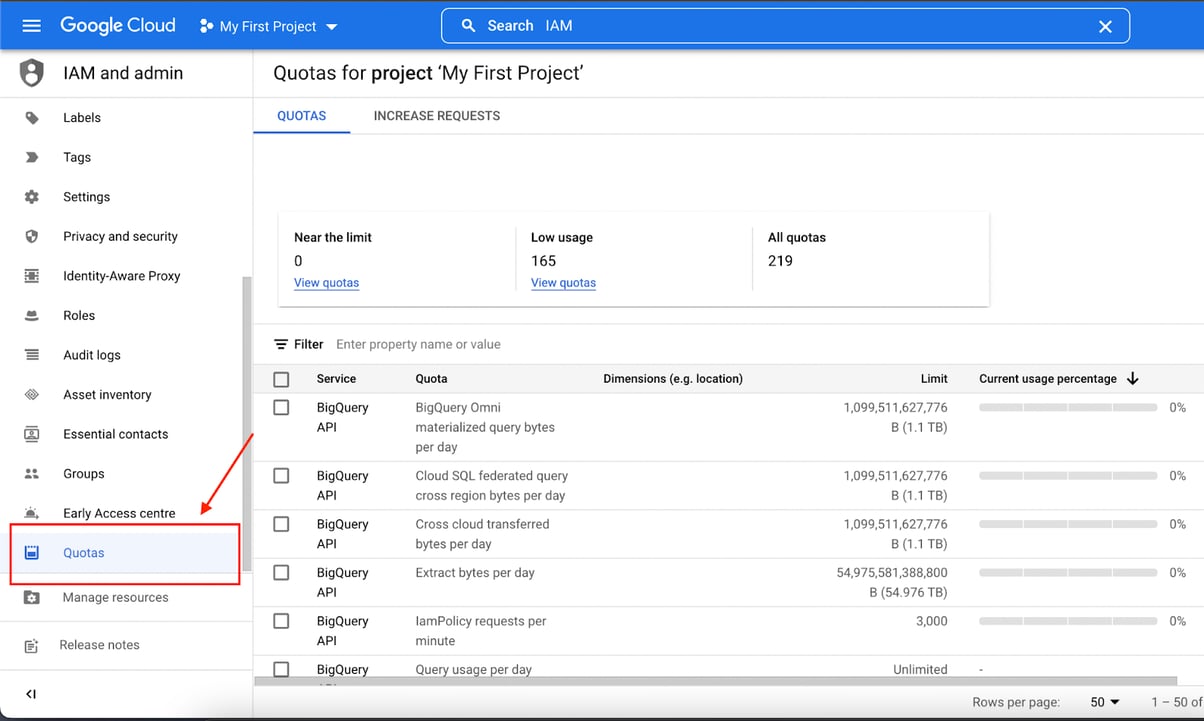Open the My First Project selector

point(268,28)
